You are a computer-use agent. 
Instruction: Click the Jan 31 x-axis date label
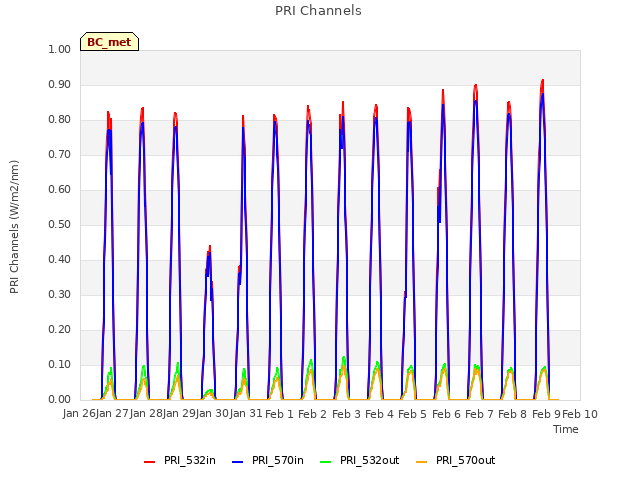click(246, 414)
